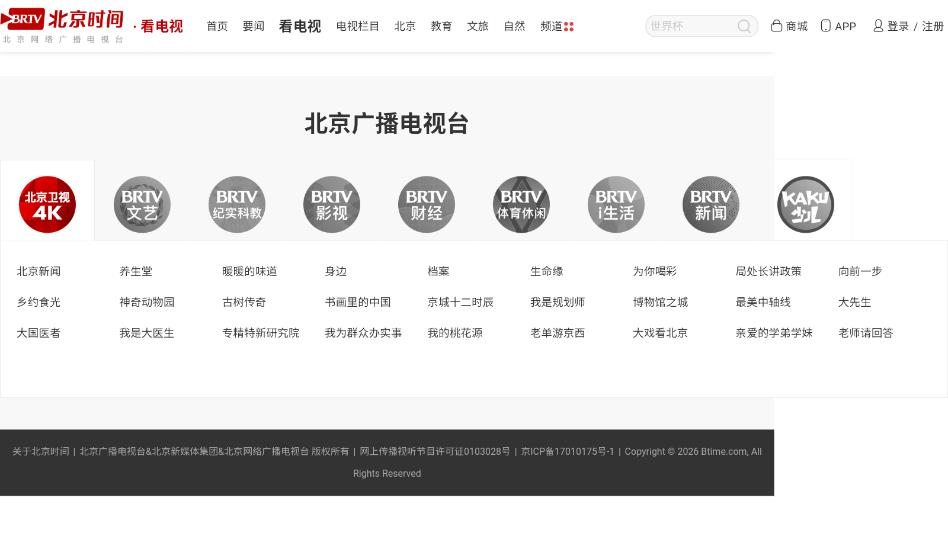The width and height of the screenshot is (948, 533).
Task: Open the 电视栏目 navigation item
Action: (x=357, y=26)
